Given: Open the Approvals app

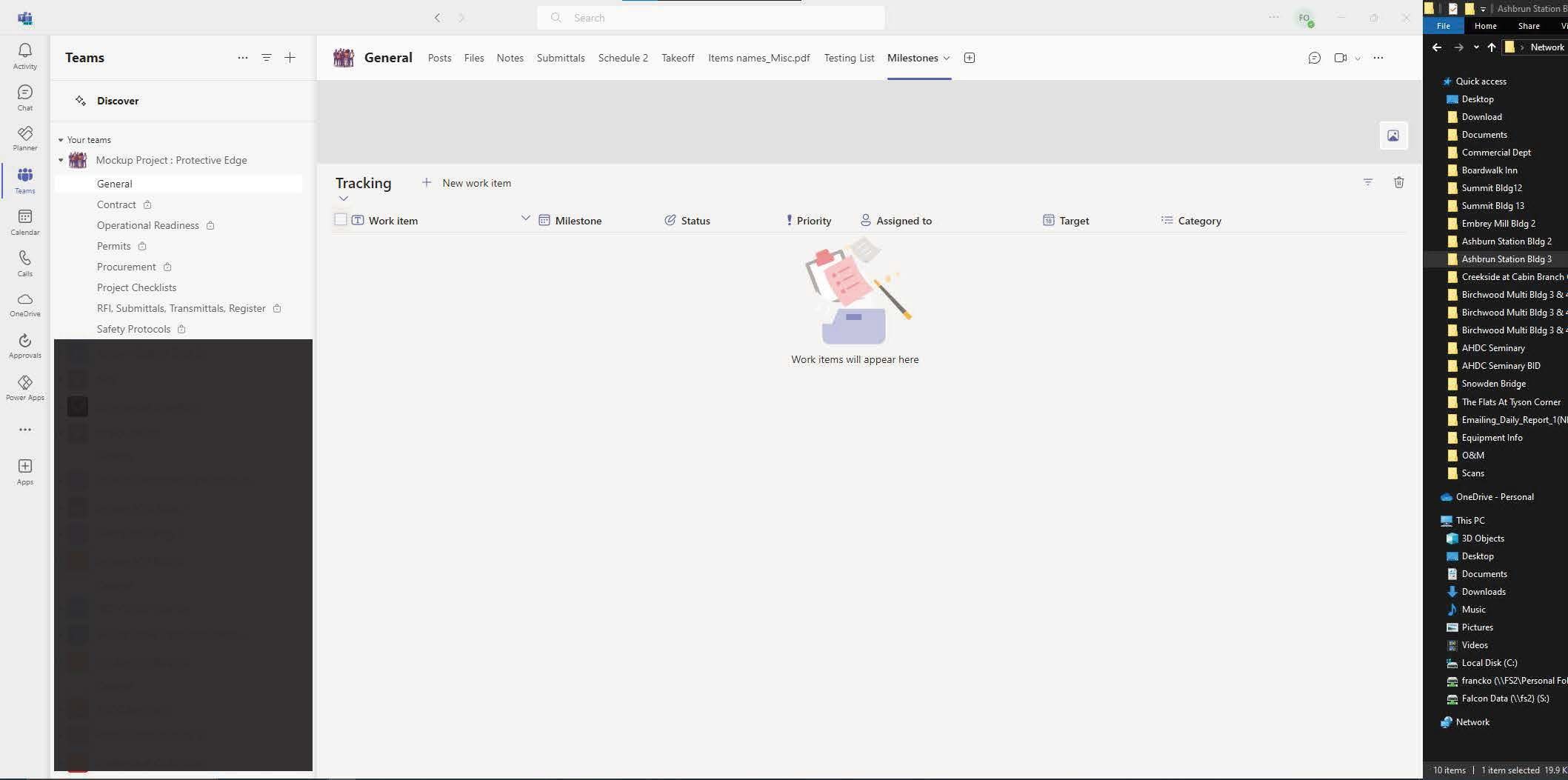Looking at the screenshot, I should (25, 346).
